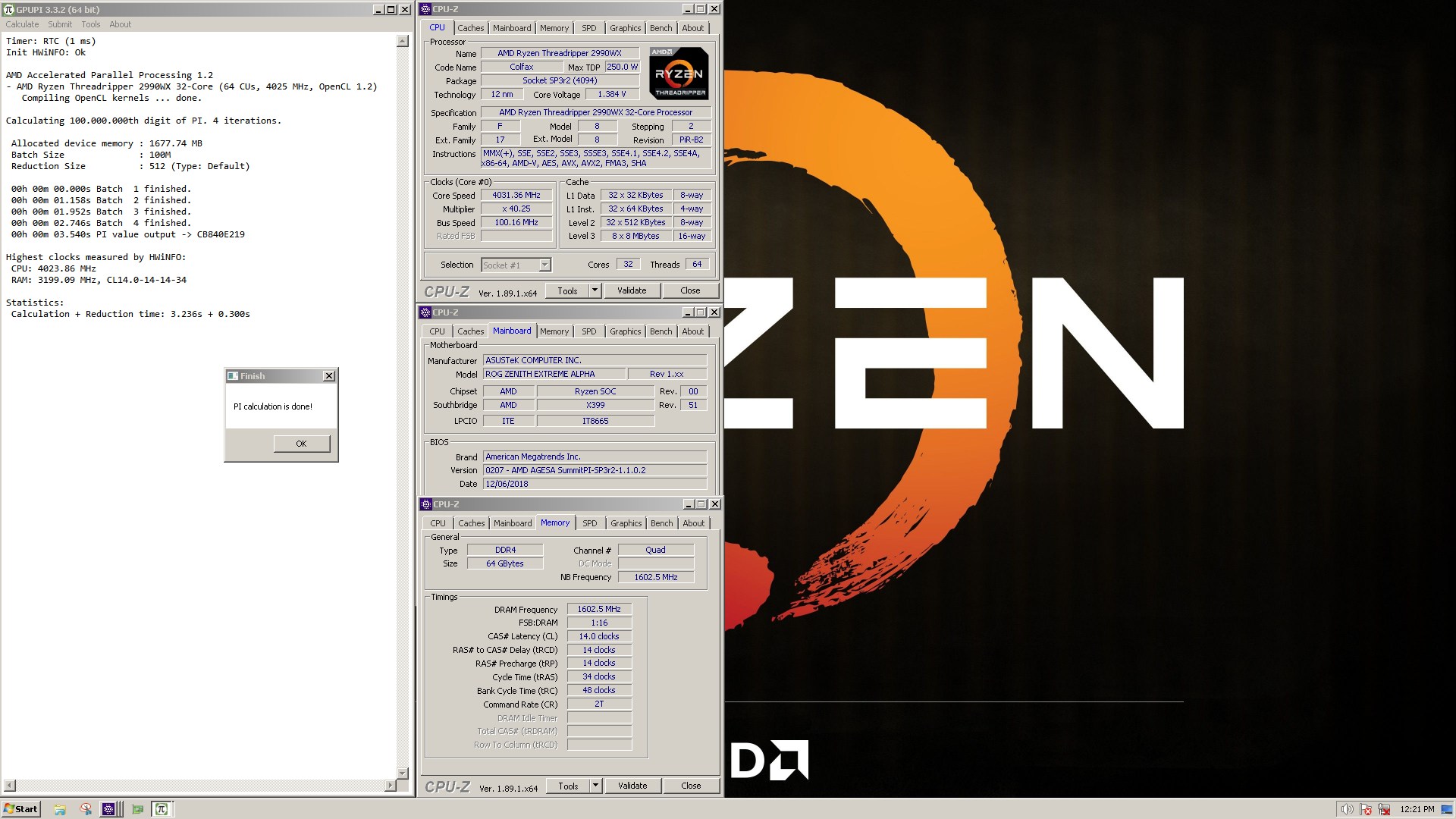Open the Action Center flag tray icon
1456x819 pixels.
[1366, 809]
